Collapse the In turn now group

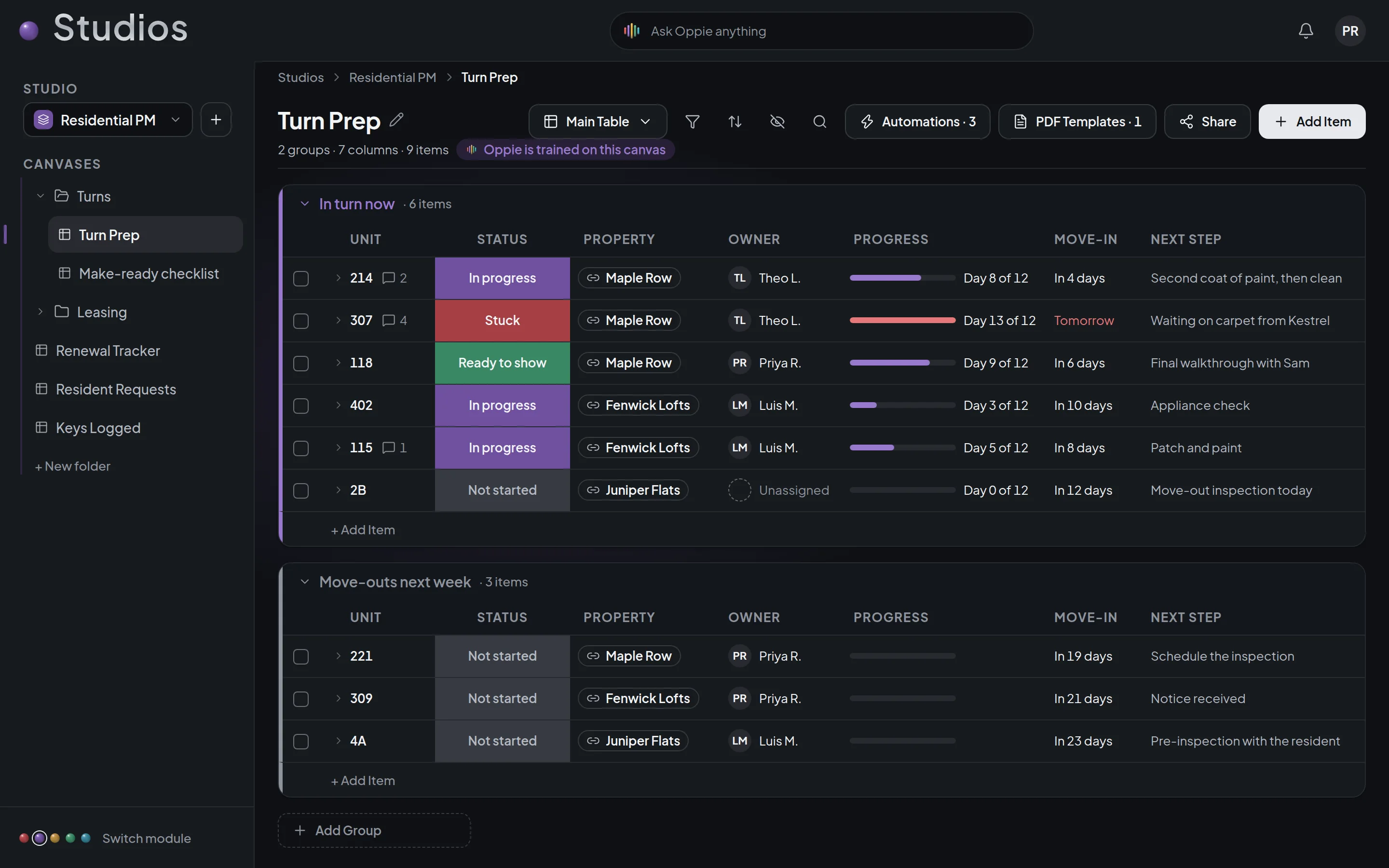pos(305,204)
